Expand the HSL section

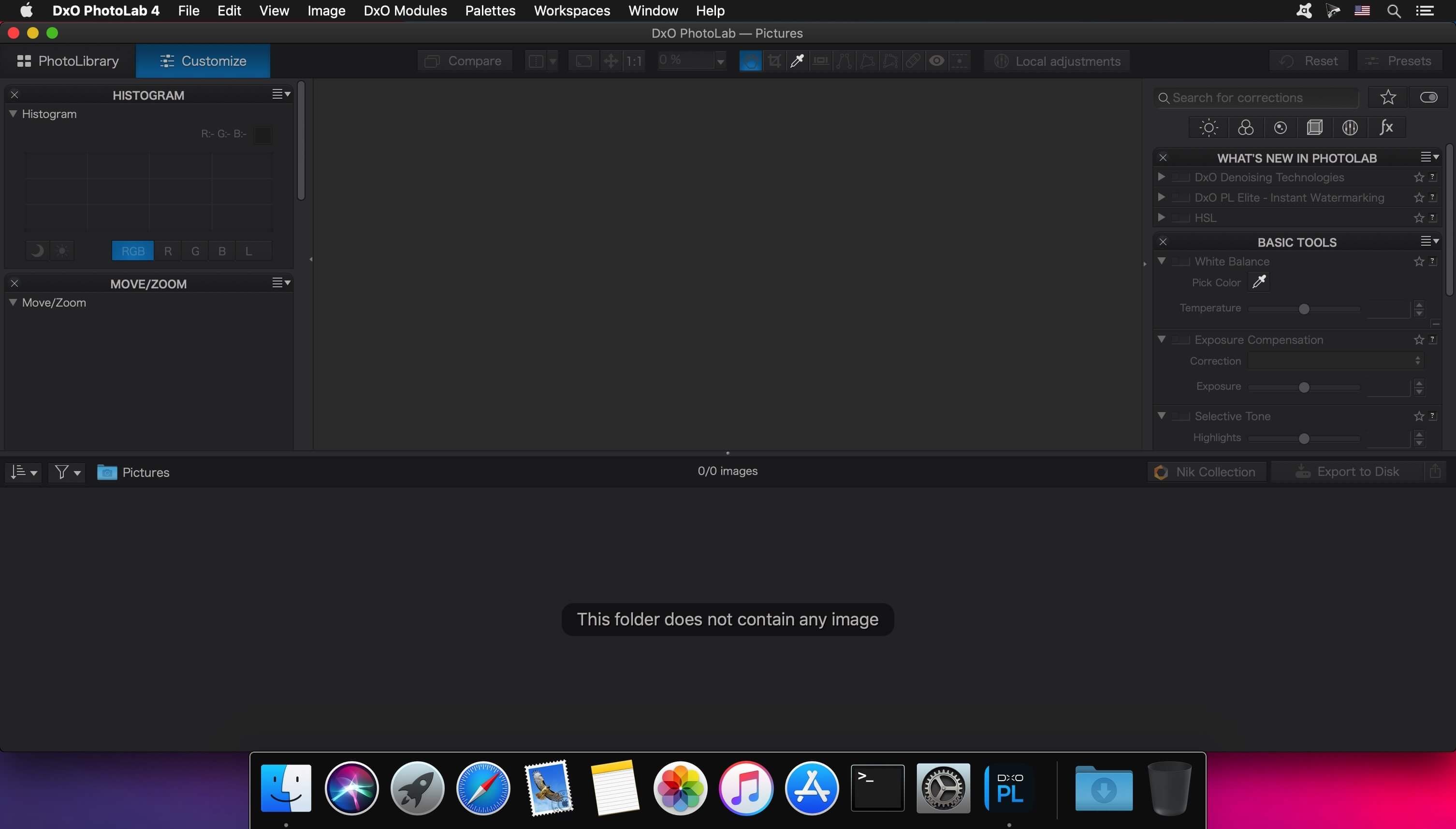pyautogui.click(x=1161, y=218)
